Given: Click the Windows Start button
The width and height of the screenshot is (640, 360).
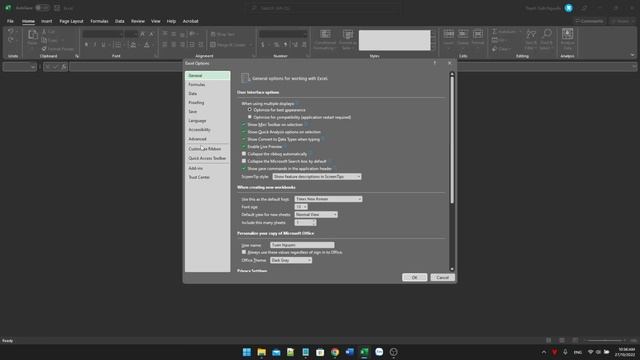Looking at the screenshot, I should pos(247,352).
